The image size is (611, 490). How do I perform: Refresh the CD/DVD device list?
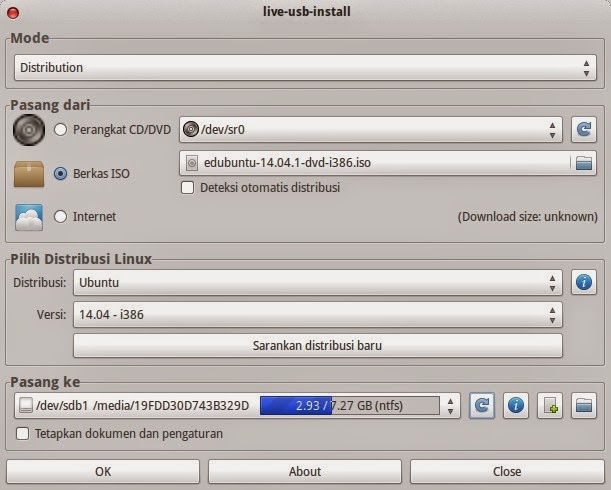(584, 129)
